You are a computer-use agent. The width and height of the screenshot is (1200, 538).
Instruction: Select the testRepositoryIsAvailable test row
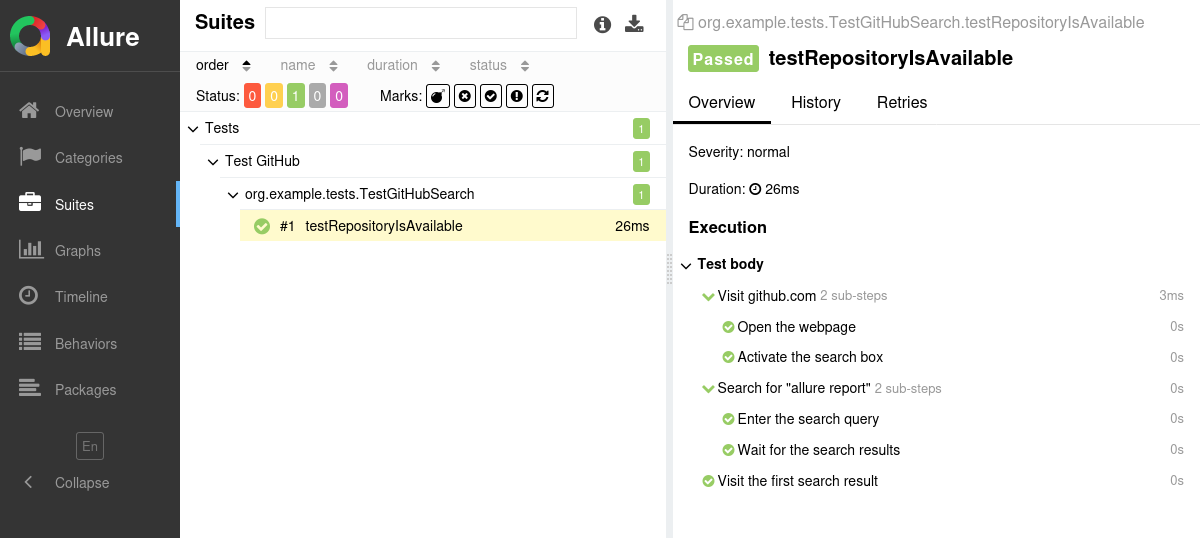pyautogui.click(x=452, y=226)
